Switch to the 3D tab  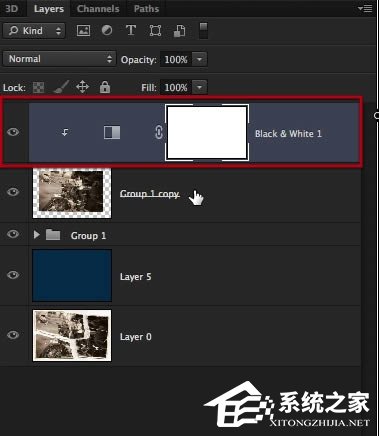[x=12, y=8]
